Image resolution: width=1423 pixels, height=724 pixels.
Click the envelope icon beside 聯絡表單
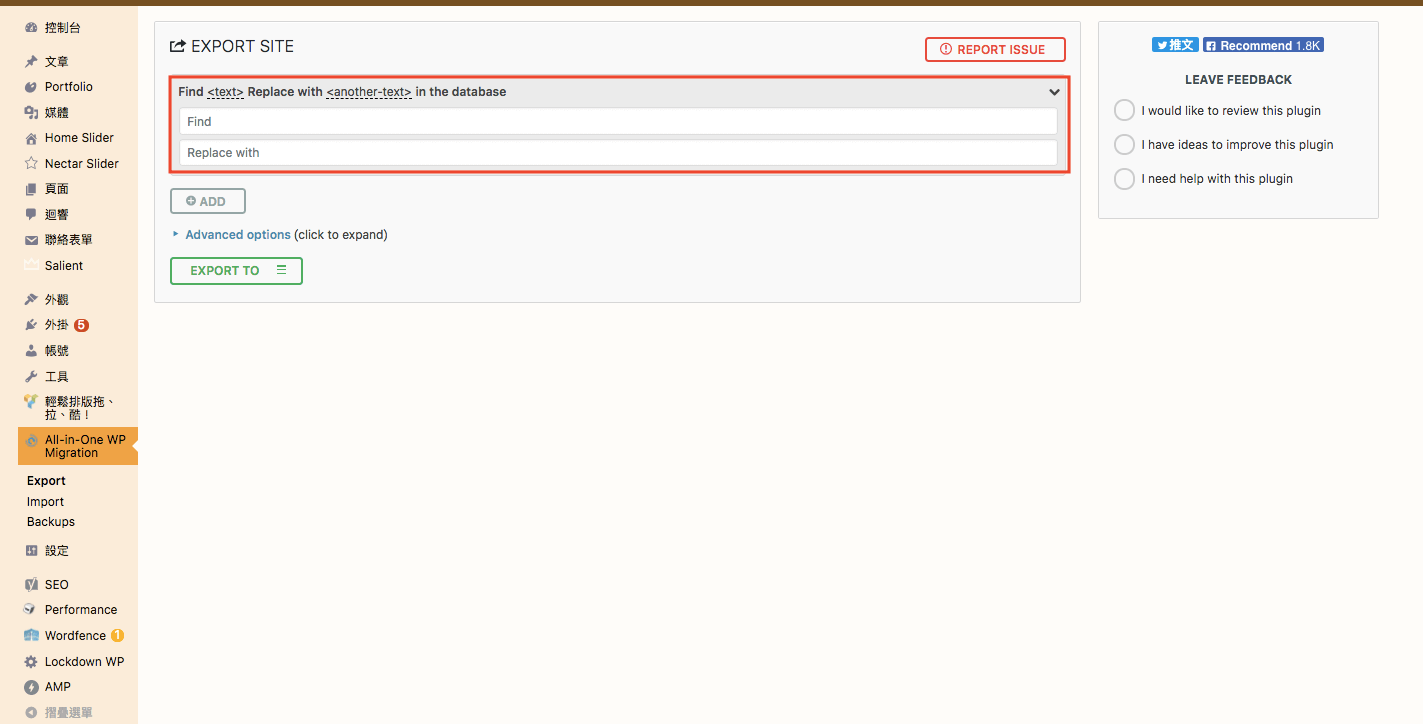[31, 240]
